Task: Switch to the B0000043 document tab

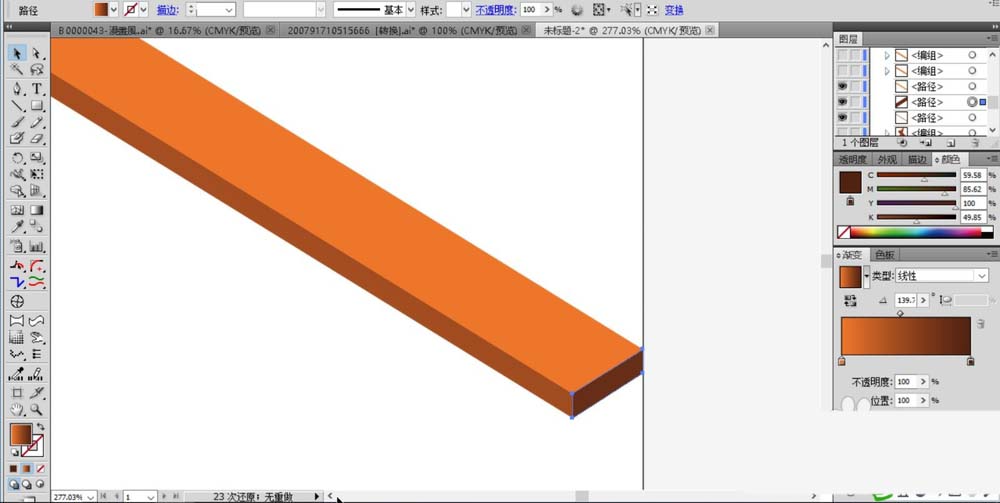Action: [x=159, y=30]
